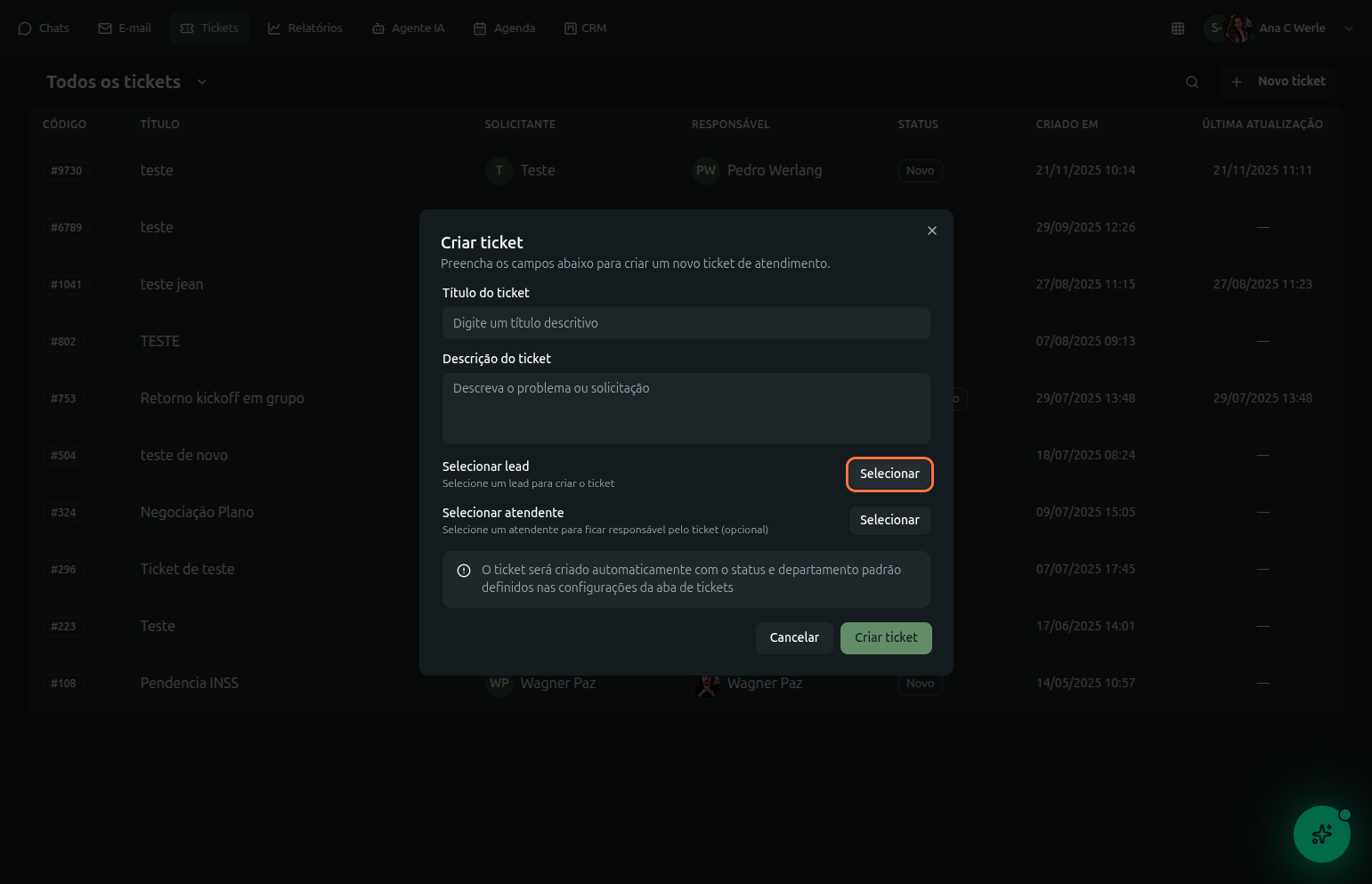Click the Cancelar button
This screenshot has height=884, width=1372.
(793, 637)
